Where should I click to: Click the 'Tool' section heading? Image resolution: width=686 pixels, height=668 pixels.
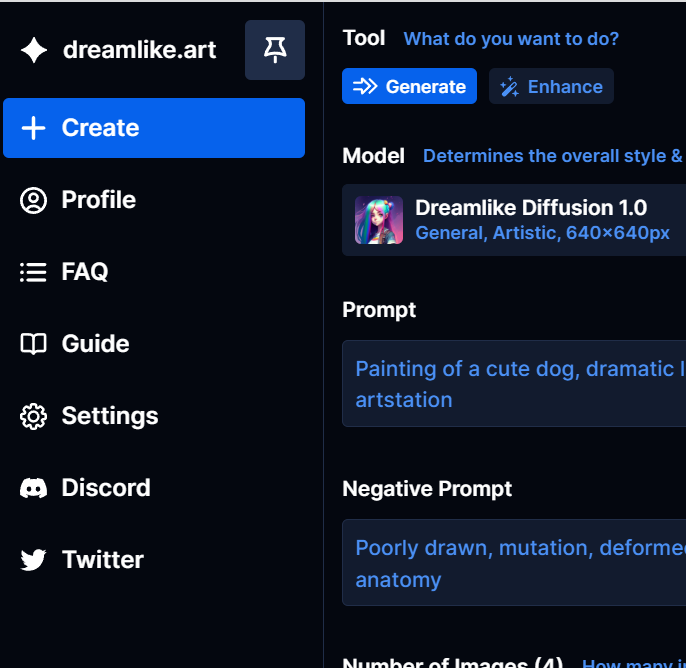click(364, 38)
